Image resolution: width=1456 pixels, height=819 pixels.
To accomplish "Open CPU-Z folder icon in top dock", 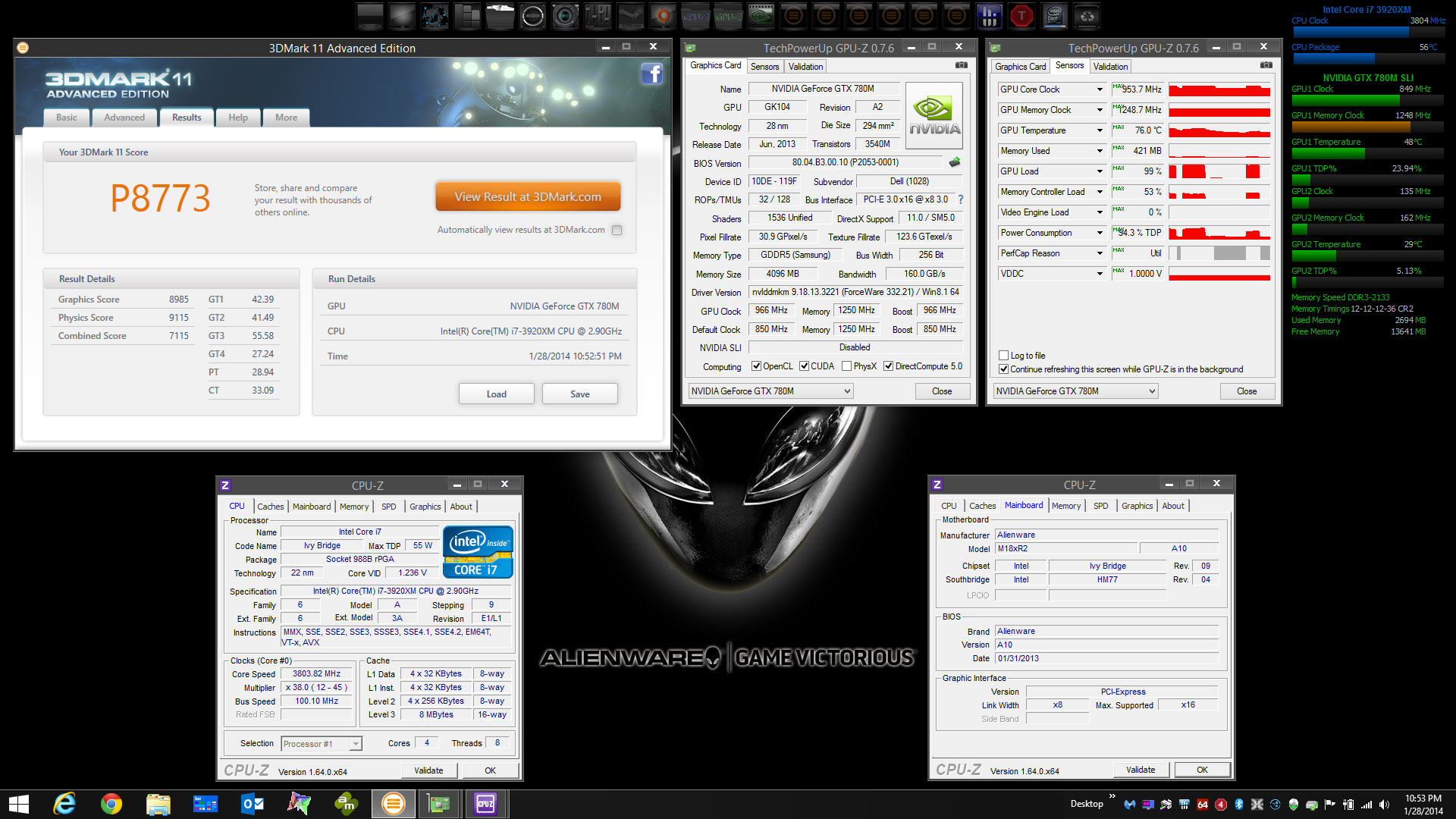I will pos(695,16).
